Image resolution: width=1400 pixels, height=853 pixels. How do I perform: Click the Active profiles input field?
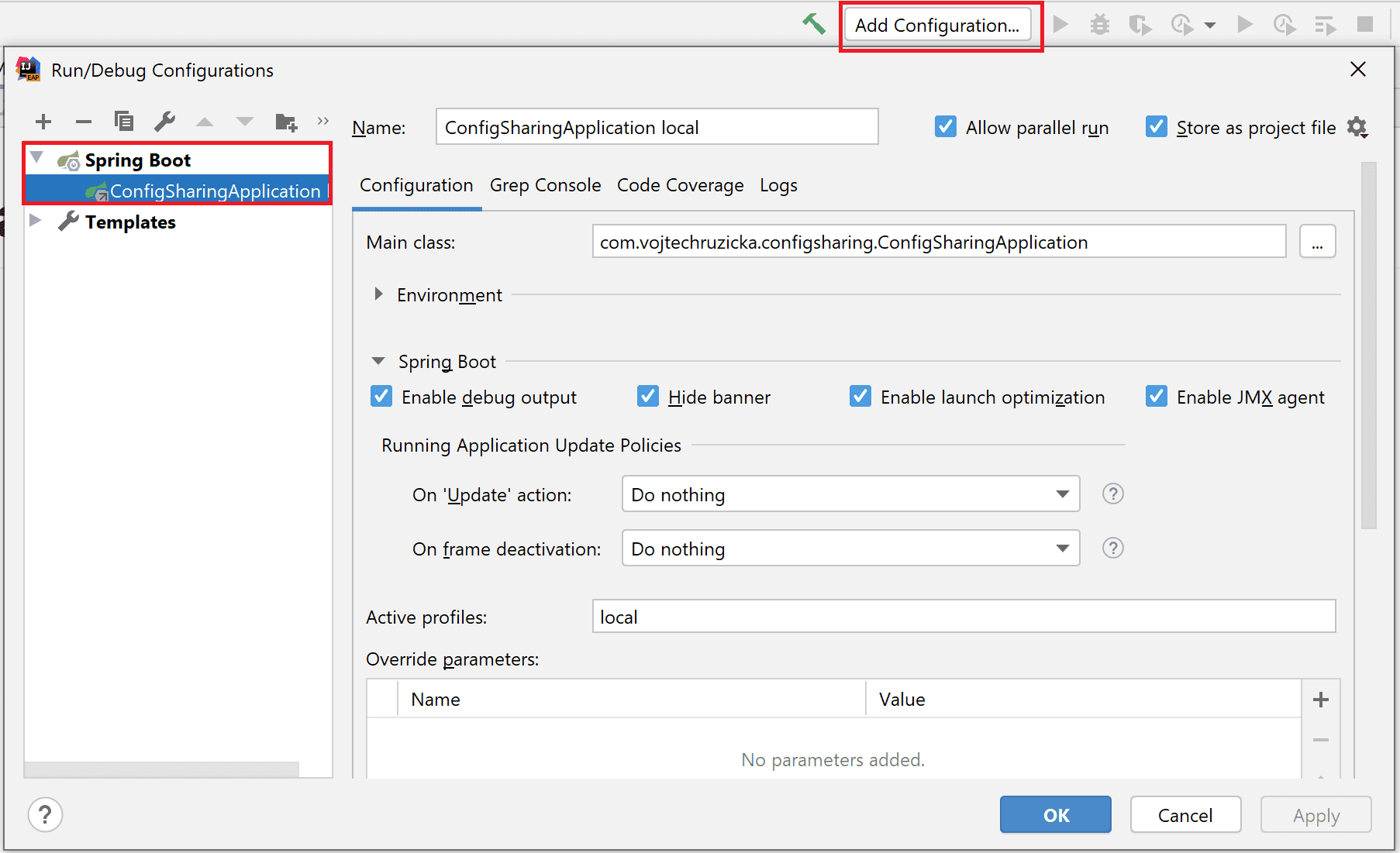tap(963, 617)
